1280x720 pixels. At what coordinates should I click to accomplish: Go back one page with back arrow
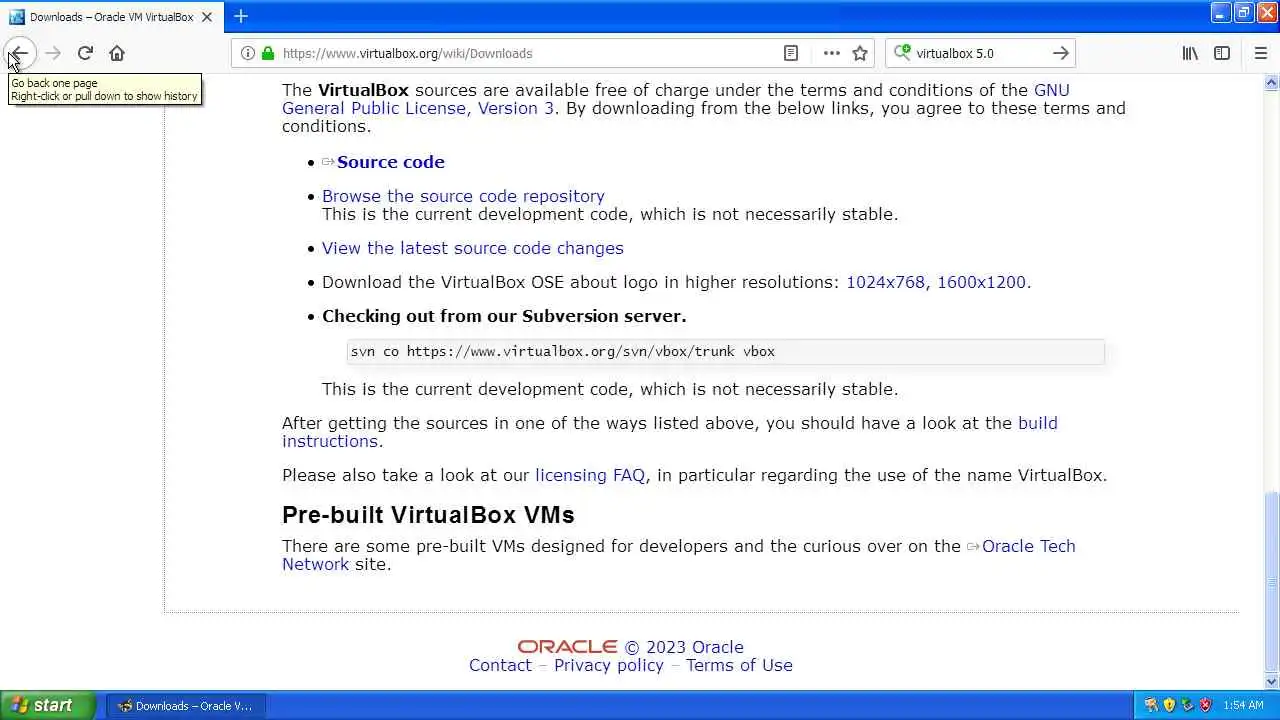pos(19,53)
